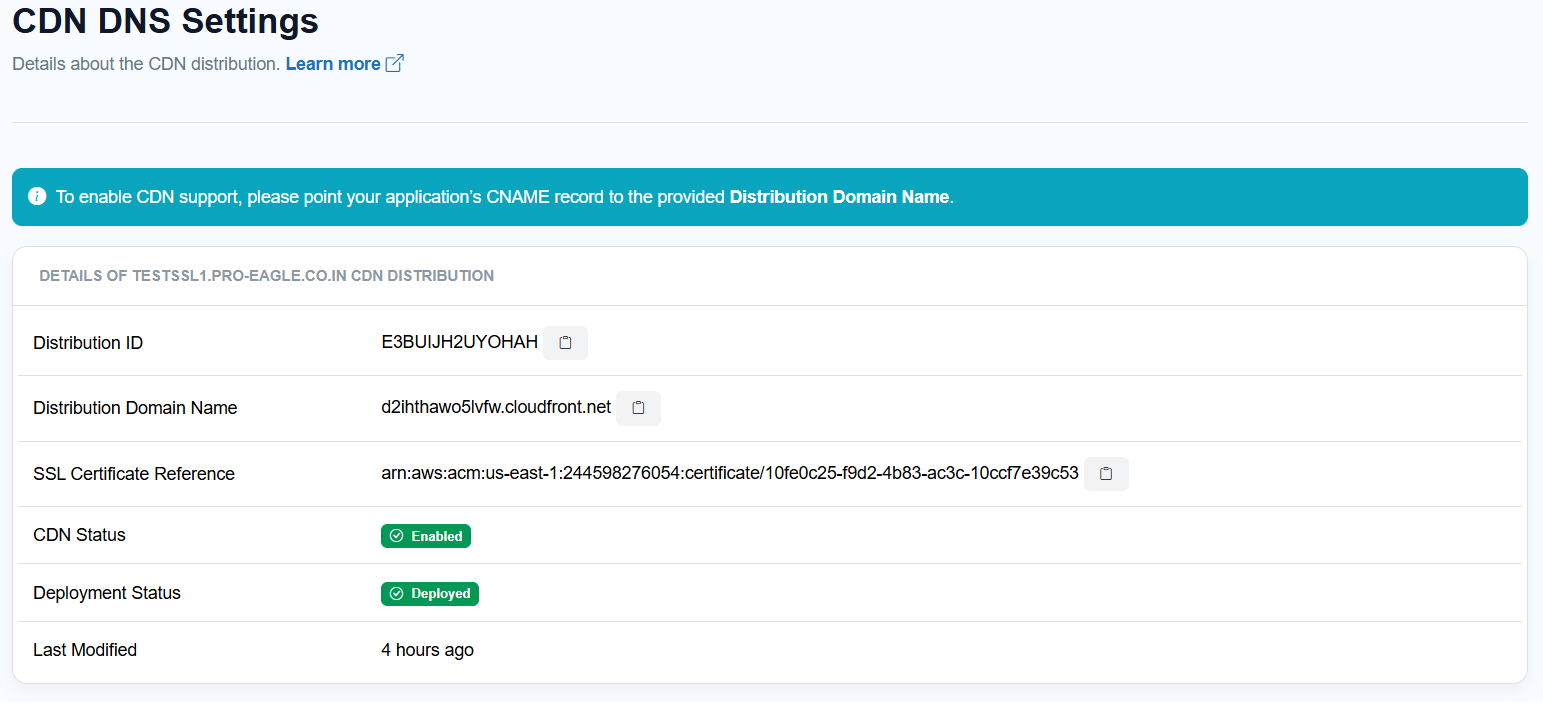The image size is (1543, 703).
Task: Click the bold Distribution Domain Name banner text
Action: (838, 197)
